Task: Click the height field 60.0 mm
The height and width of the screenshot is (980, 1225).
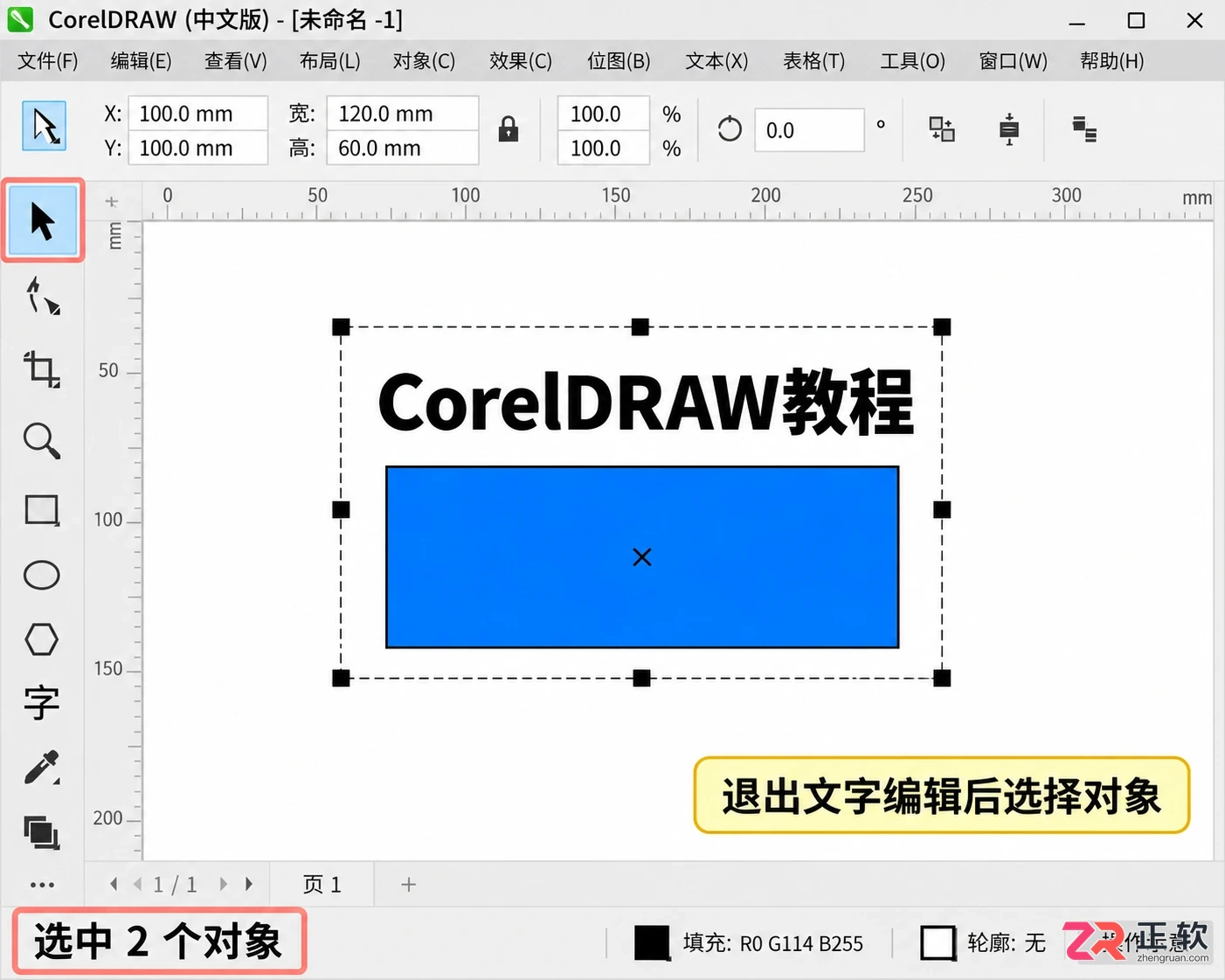Action: (402, 148)
